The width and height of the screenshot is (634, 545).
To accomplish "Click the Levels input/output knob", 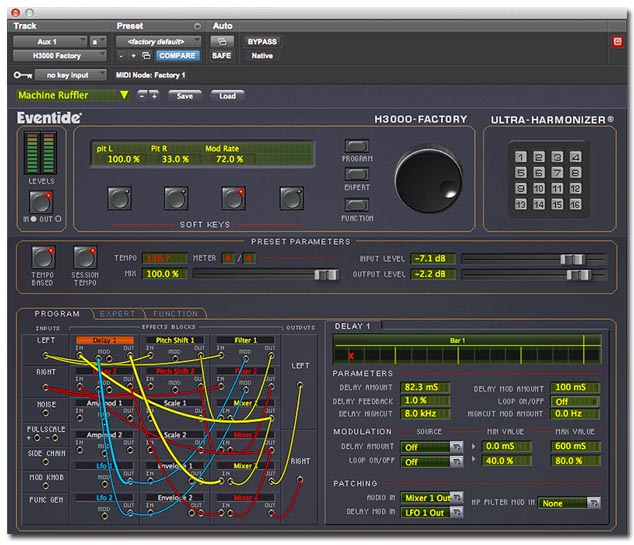I will point(41,202).
